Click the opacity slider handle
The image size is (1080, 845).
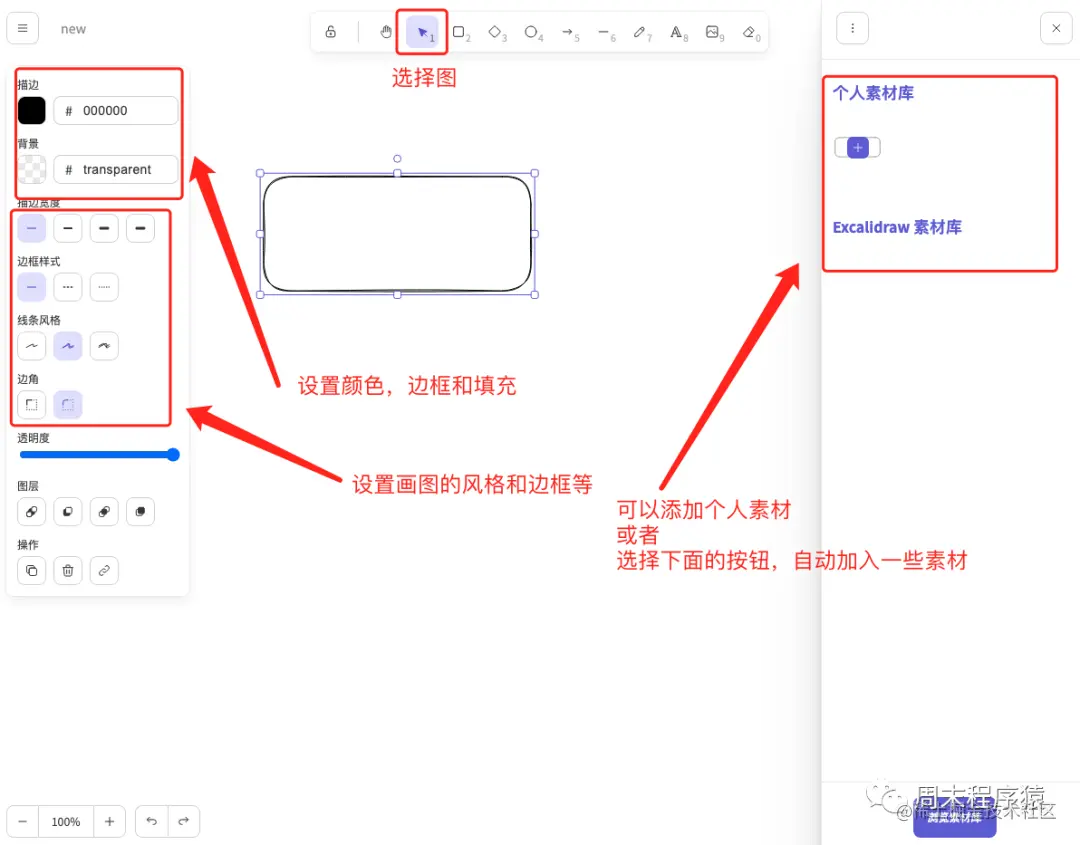tap(174, 455)
